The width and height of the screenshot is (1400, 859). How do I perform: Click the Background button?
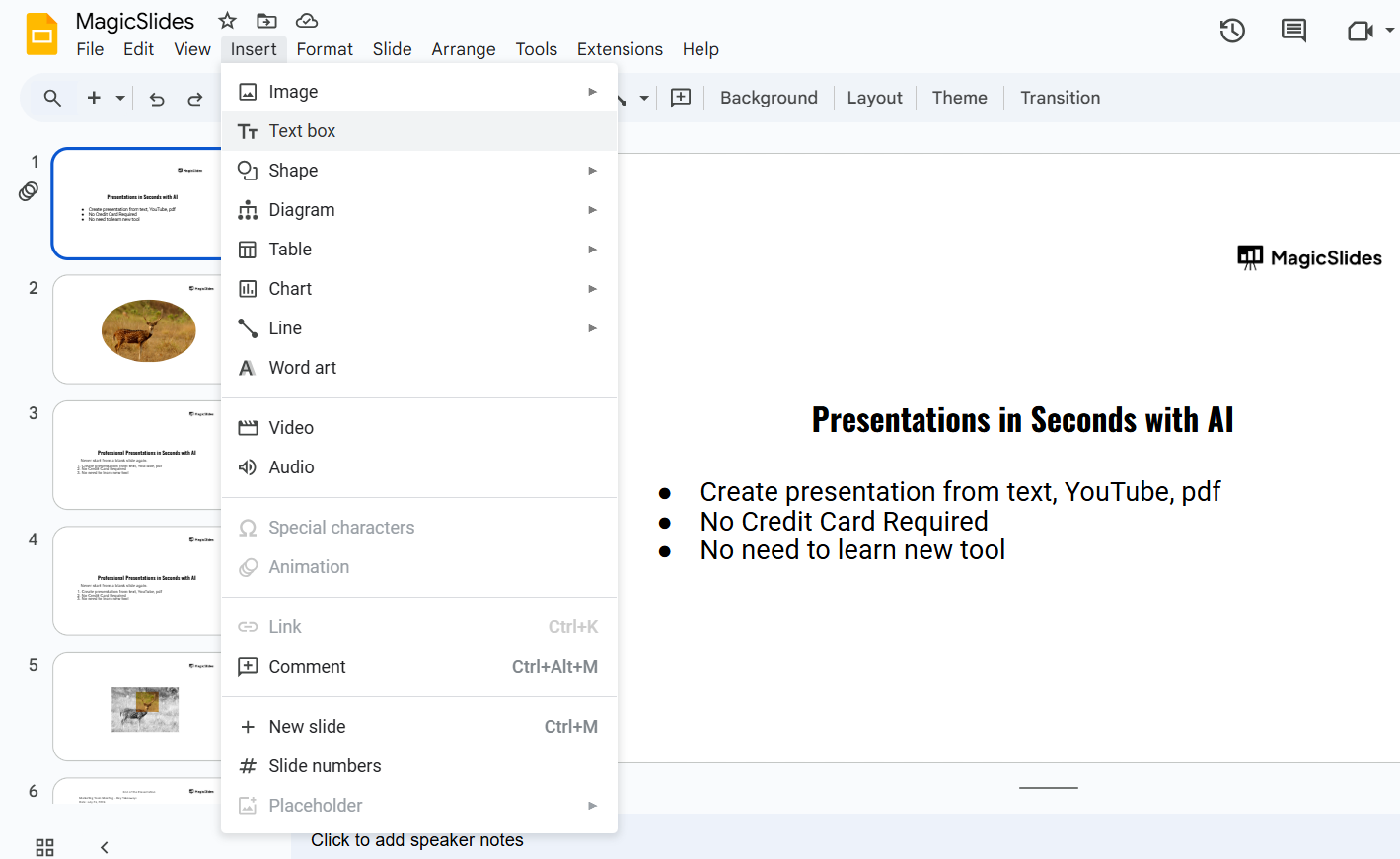tap(769, 98)
